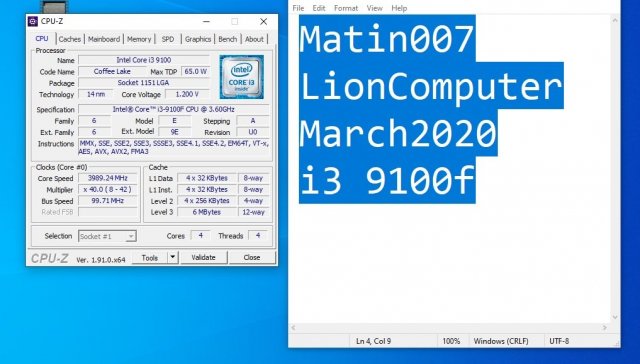Click the line March2020 in Notepad
This screenshot has width=640, height=364.
coord(398,133)
